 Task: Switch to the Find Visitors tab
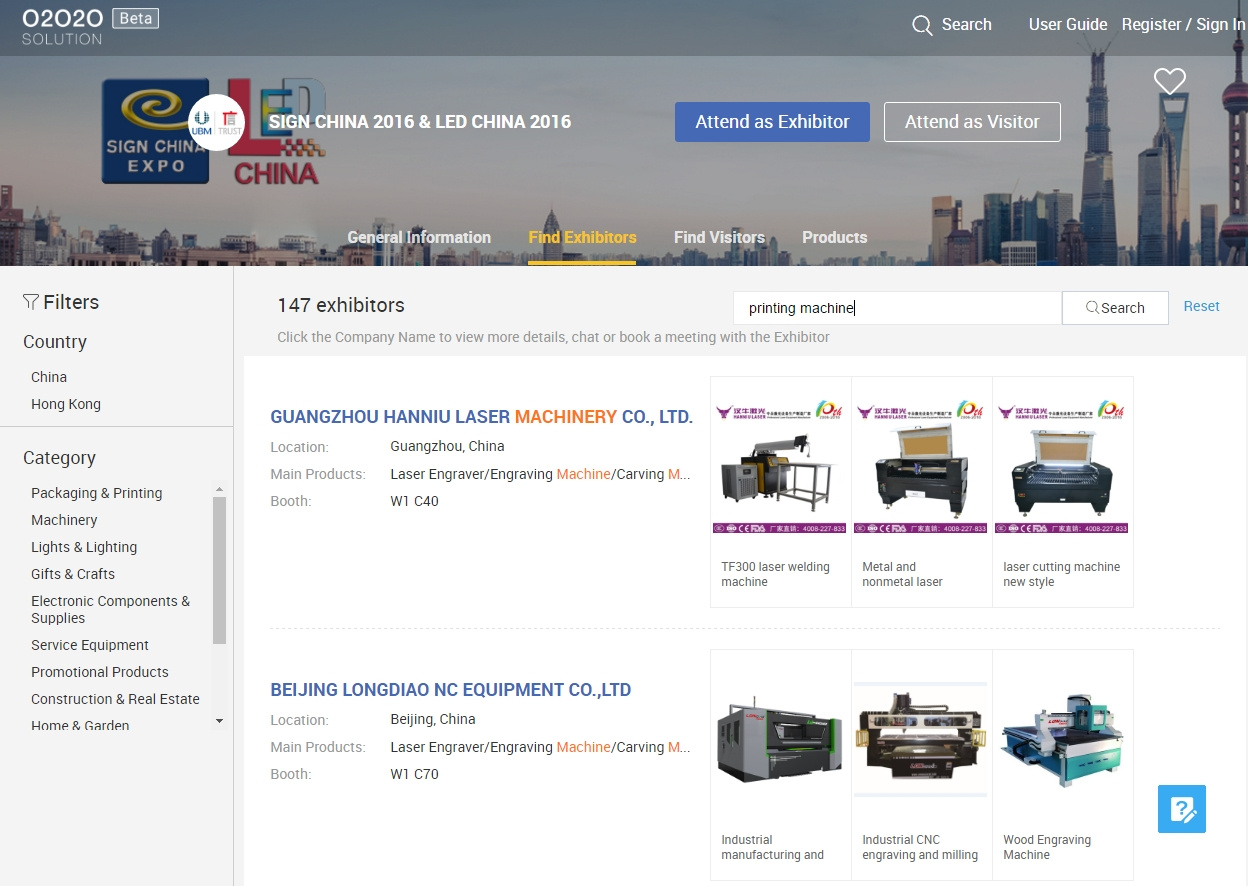719,237
